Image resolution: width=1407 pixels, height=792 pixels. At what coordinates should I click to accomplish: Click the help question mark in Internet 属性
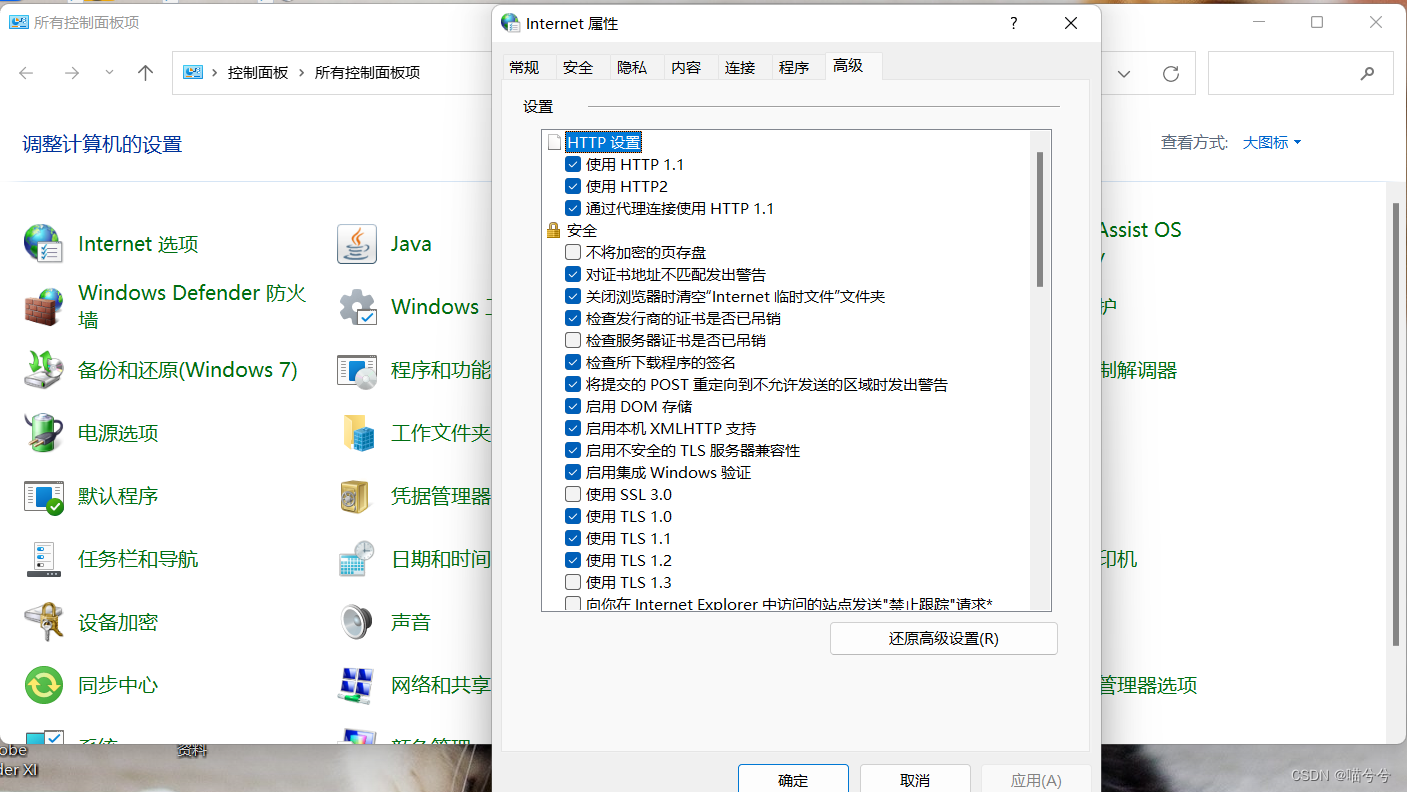pyautogui.click(x=1014, y=24)
